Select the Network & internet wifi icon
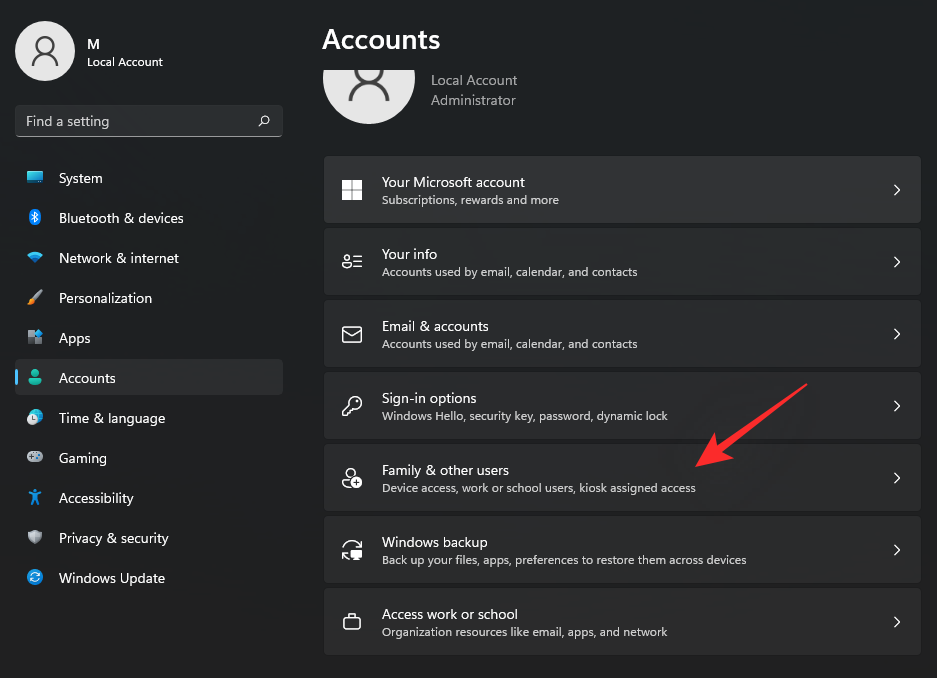 [x=35, y=258]
